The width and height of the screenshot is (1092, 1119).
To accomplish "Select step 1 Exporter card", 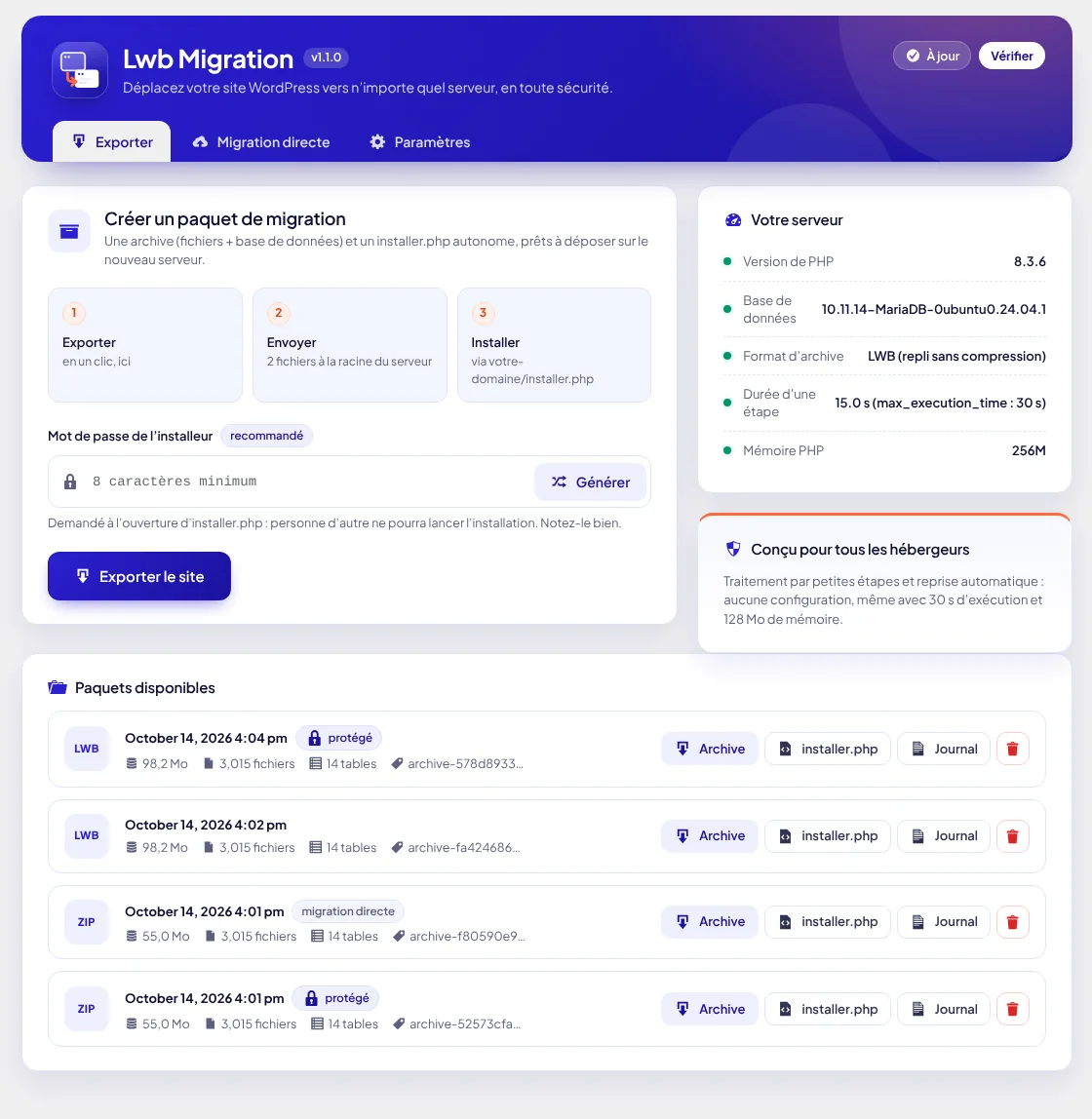I will click(145, 345).
